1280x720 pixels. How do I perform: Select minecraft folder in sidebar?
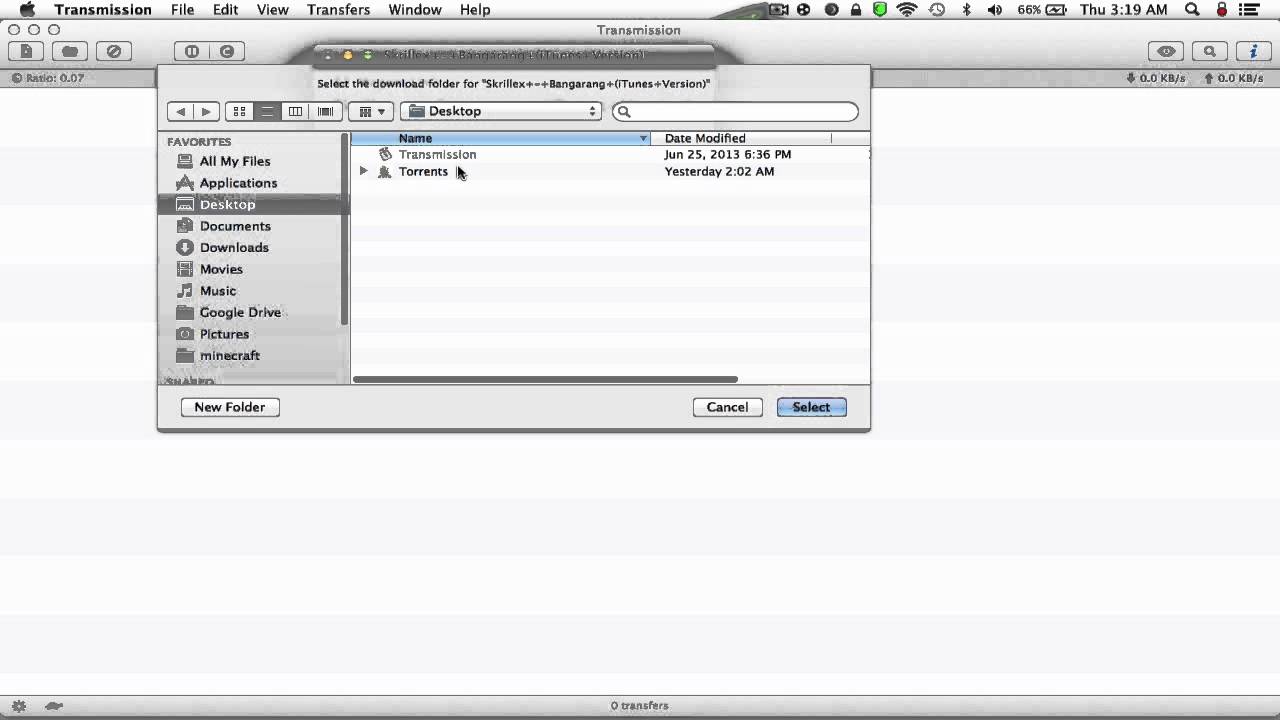[229, 356]
